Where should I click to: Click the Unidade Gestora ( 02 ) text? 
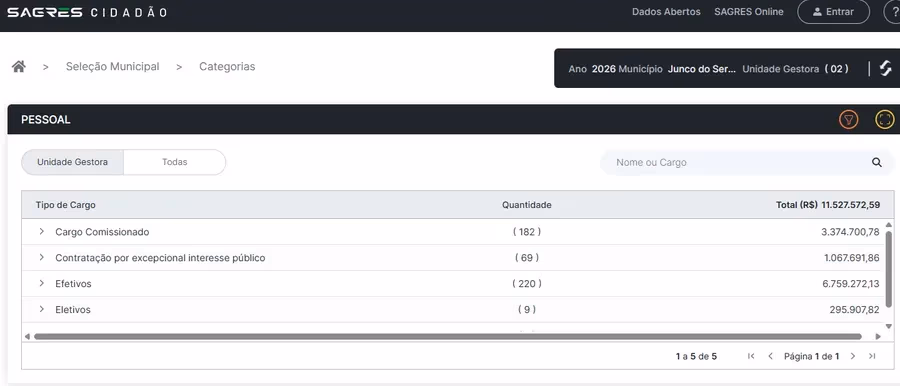pyautogui.click(x=796, y=69)
